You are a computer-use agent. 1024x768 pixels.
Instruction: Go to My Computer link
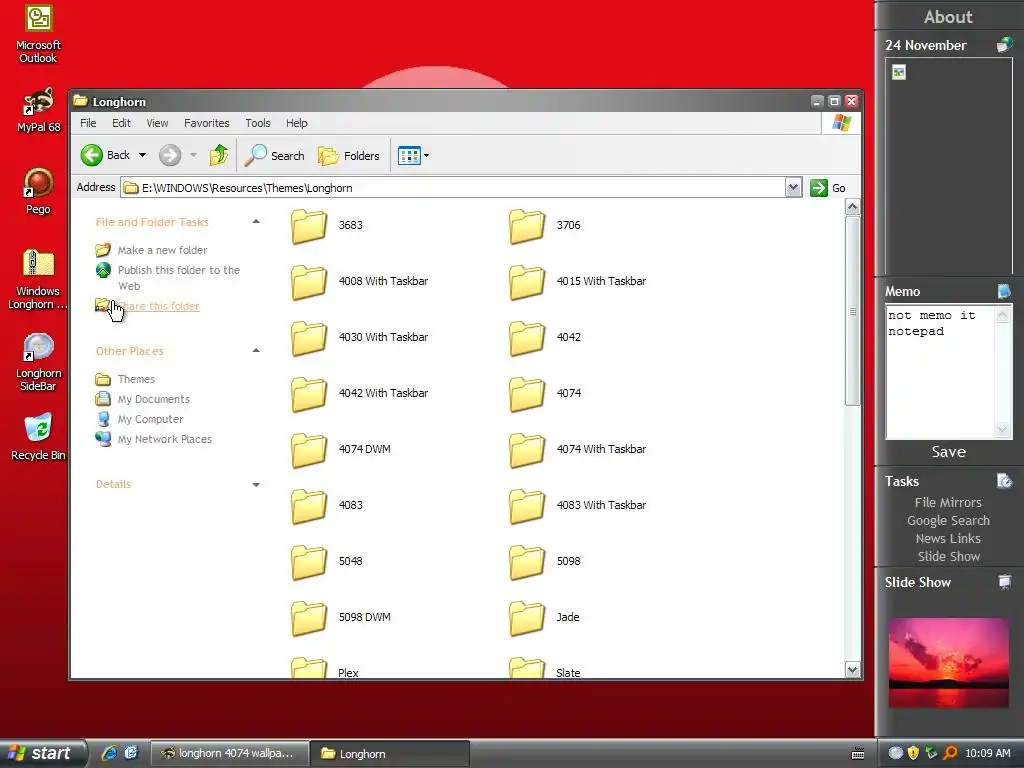tap(150, 419)
